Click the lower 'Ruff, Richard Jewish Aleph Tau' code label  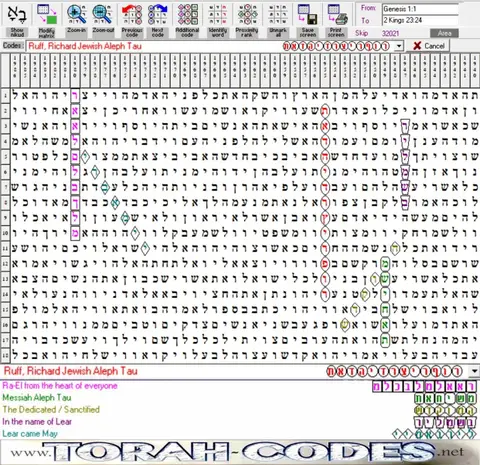click(x=70, y=371)
